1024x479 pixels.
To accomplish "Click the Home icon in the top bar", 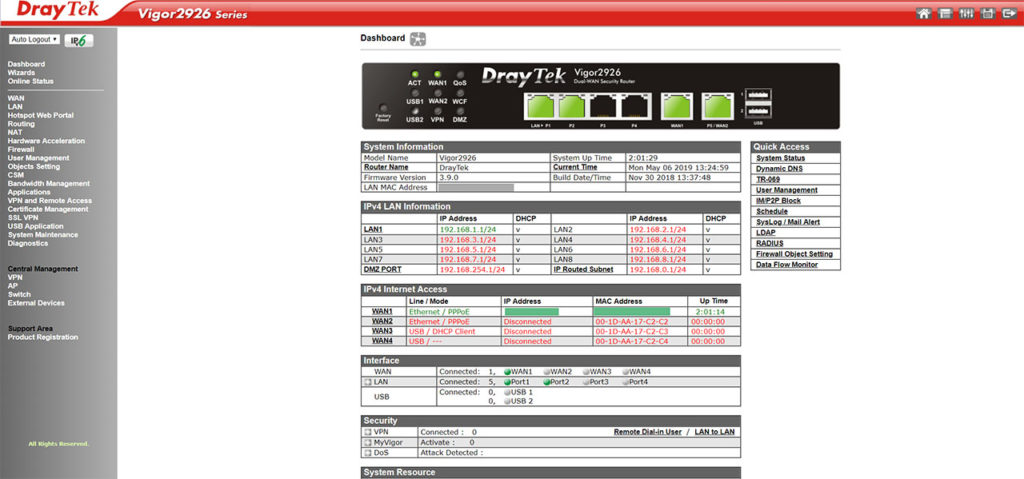I will tap(923, 13).
